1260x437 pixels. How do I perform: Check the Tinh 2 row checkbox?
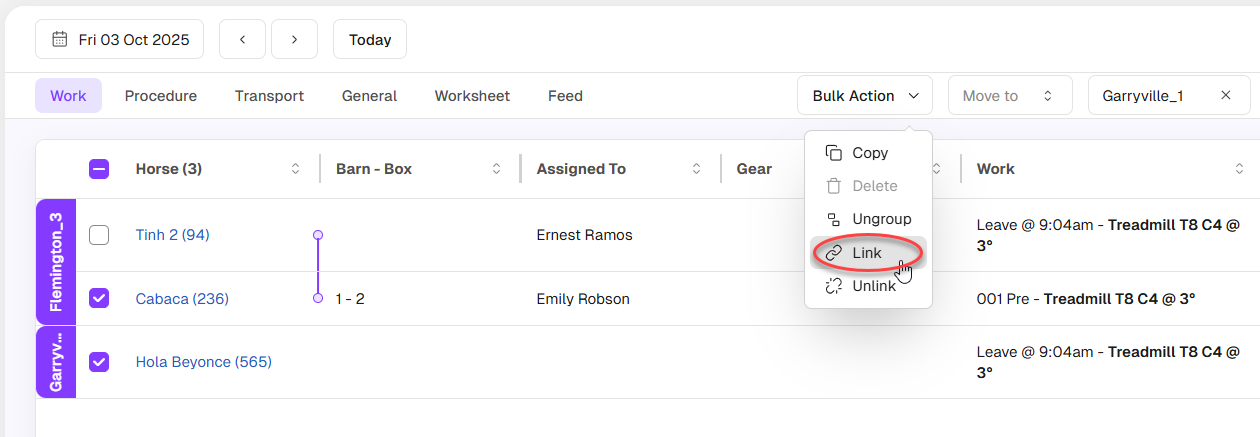99,235
